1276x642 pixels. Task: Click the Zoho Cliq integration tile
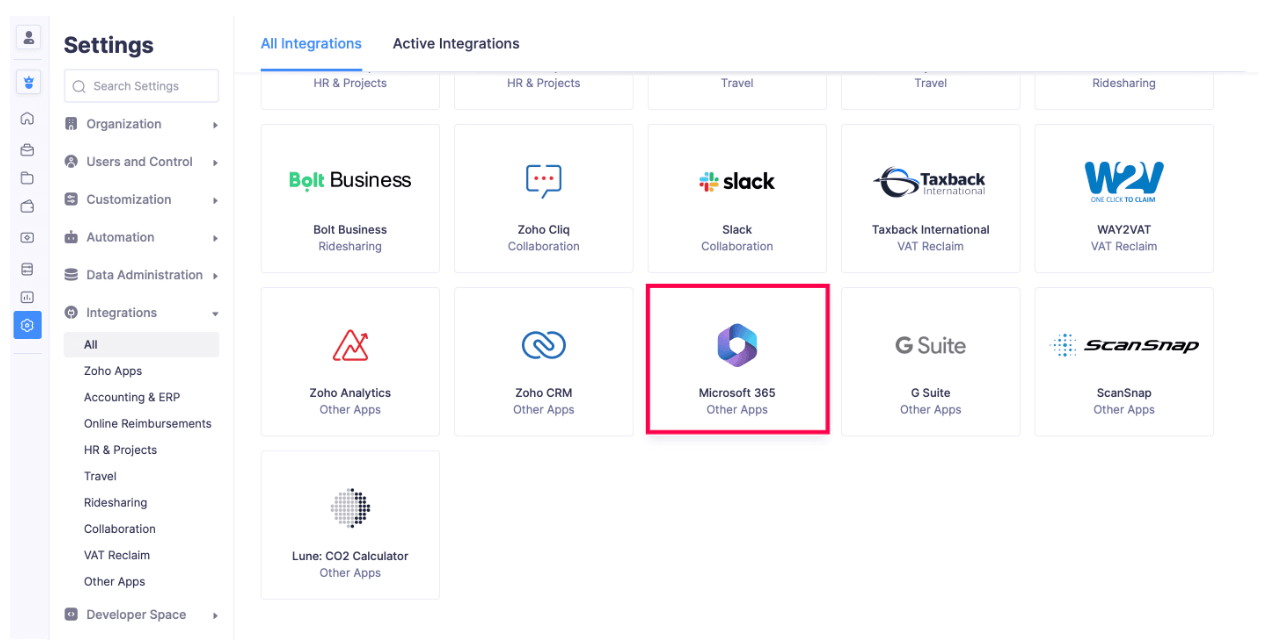[x=543, y=197]
